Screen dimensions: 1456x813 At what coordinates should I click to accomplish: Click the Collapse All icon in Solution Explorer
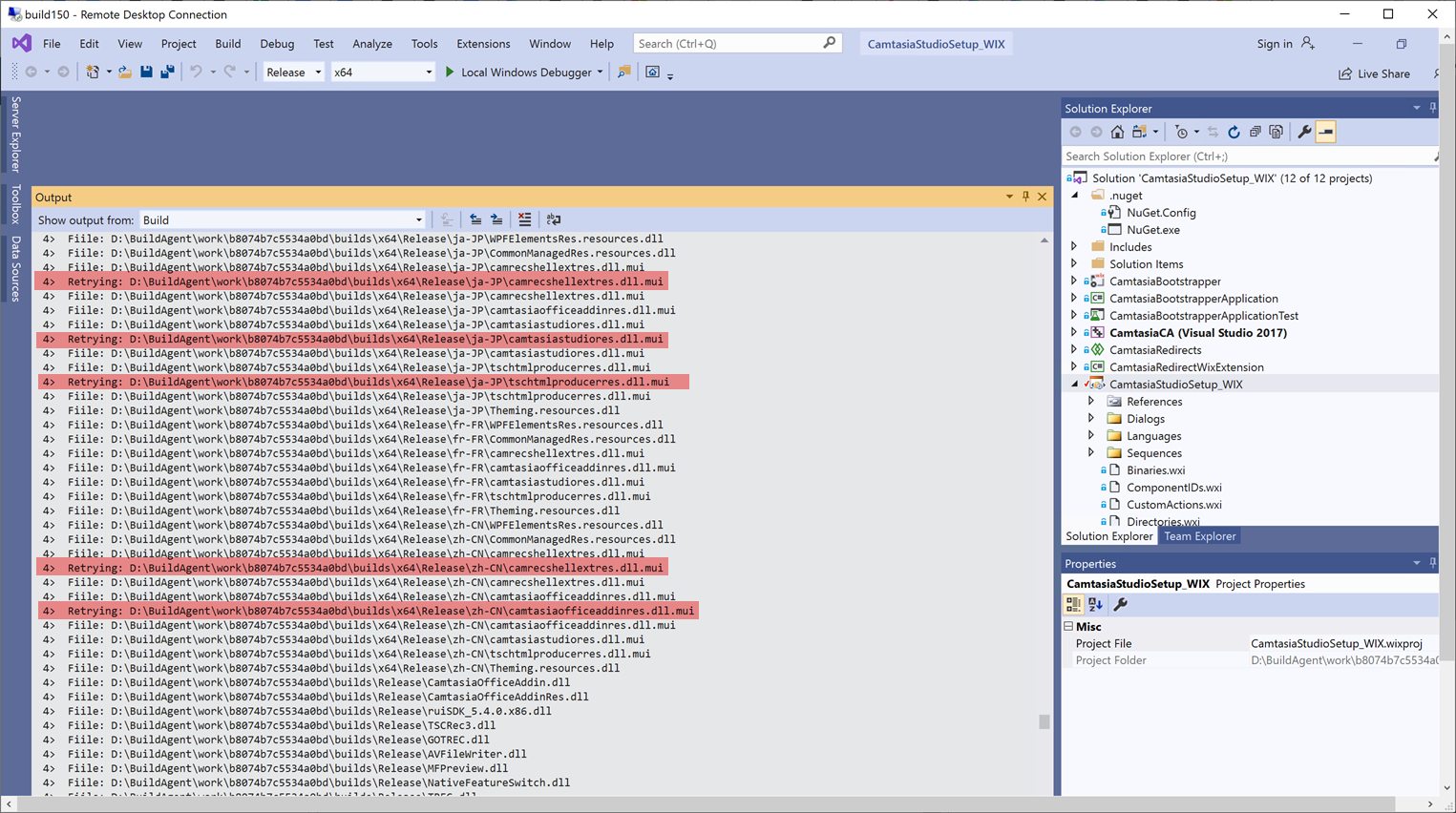pos(1256,133)
